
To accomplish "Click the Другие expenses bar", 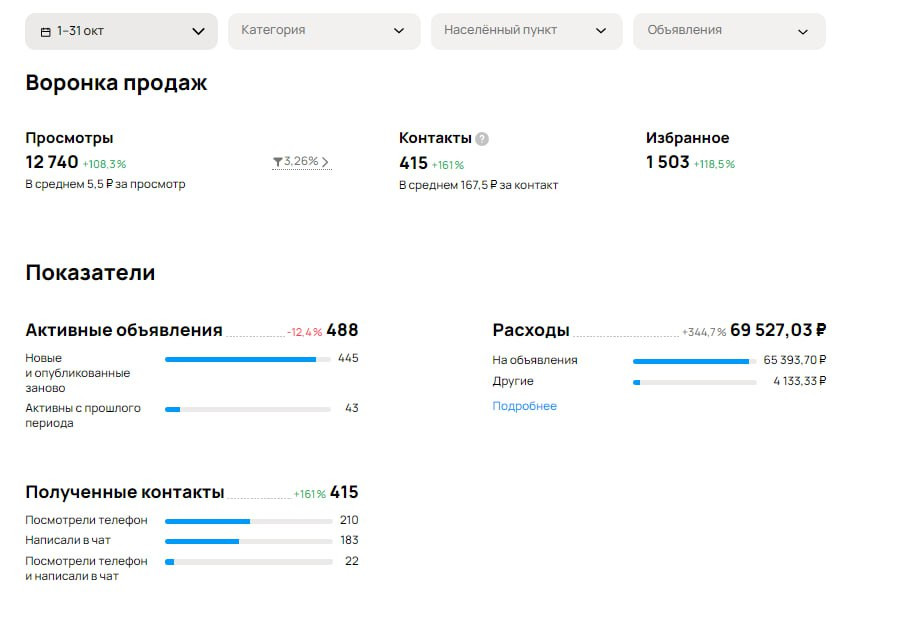I will (x=695, y=382).
